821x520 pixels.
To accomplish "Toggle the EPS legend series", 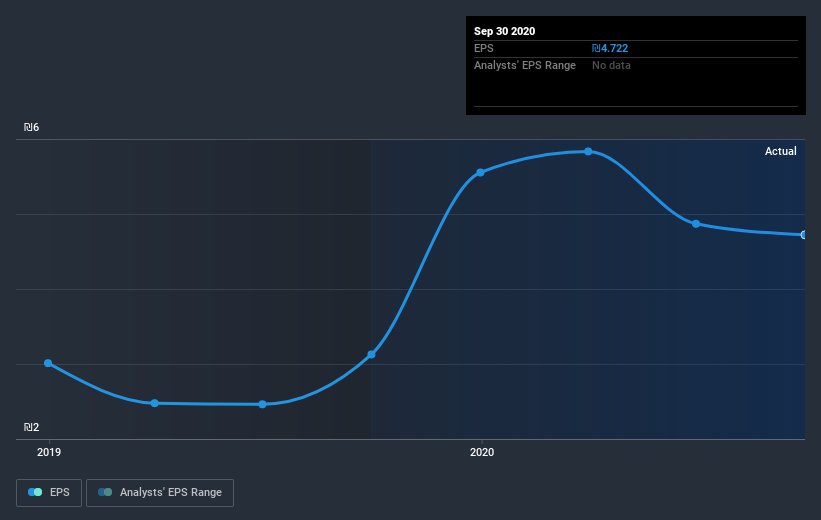I will (x=49, y=493).
